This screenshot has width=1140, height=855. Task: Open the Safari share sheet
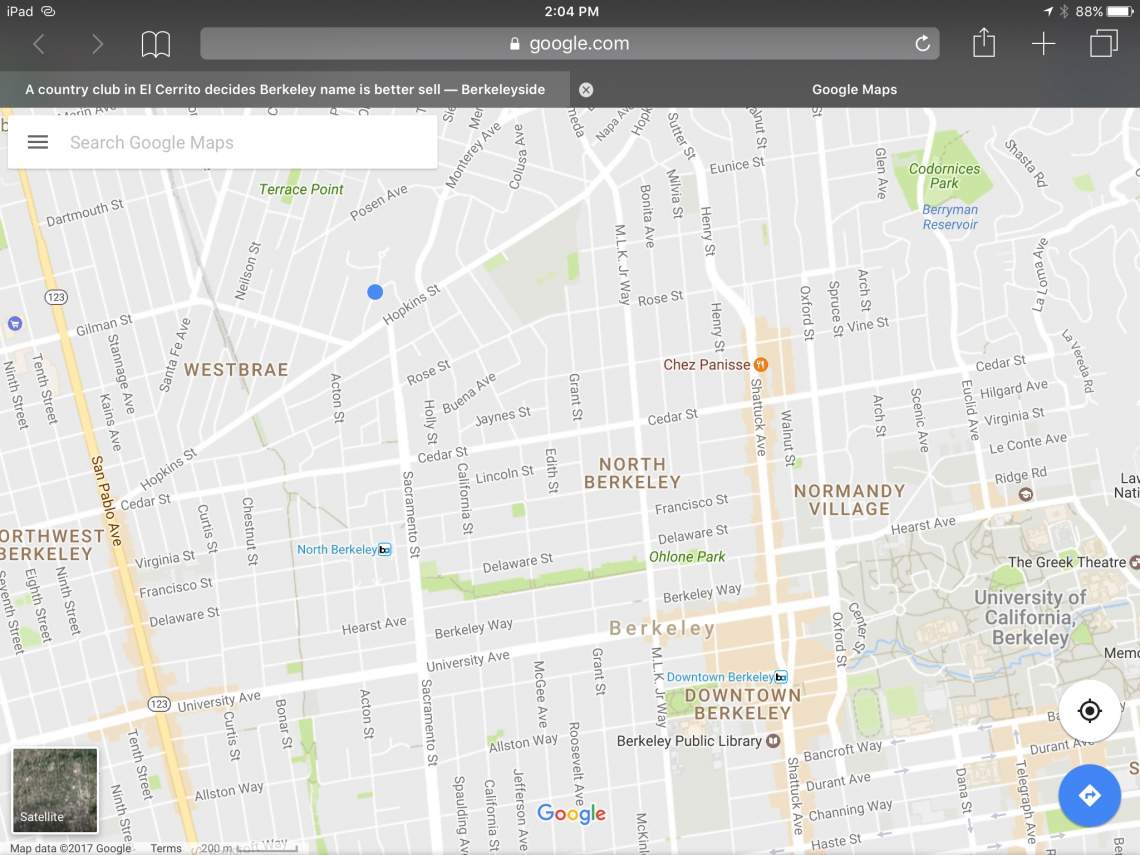pos(984,42)
